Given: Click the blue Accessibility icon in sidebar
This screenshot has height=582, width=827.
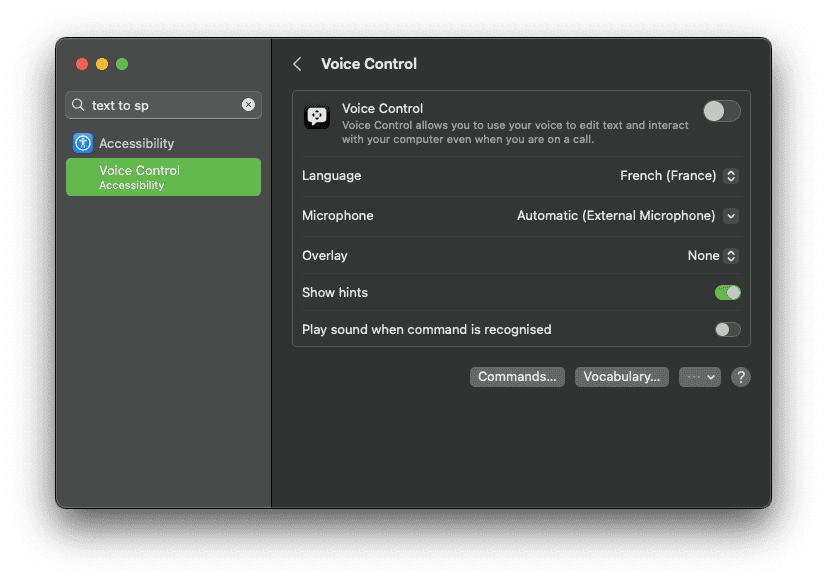Looking at the screenshot, I should click(83, 143).
